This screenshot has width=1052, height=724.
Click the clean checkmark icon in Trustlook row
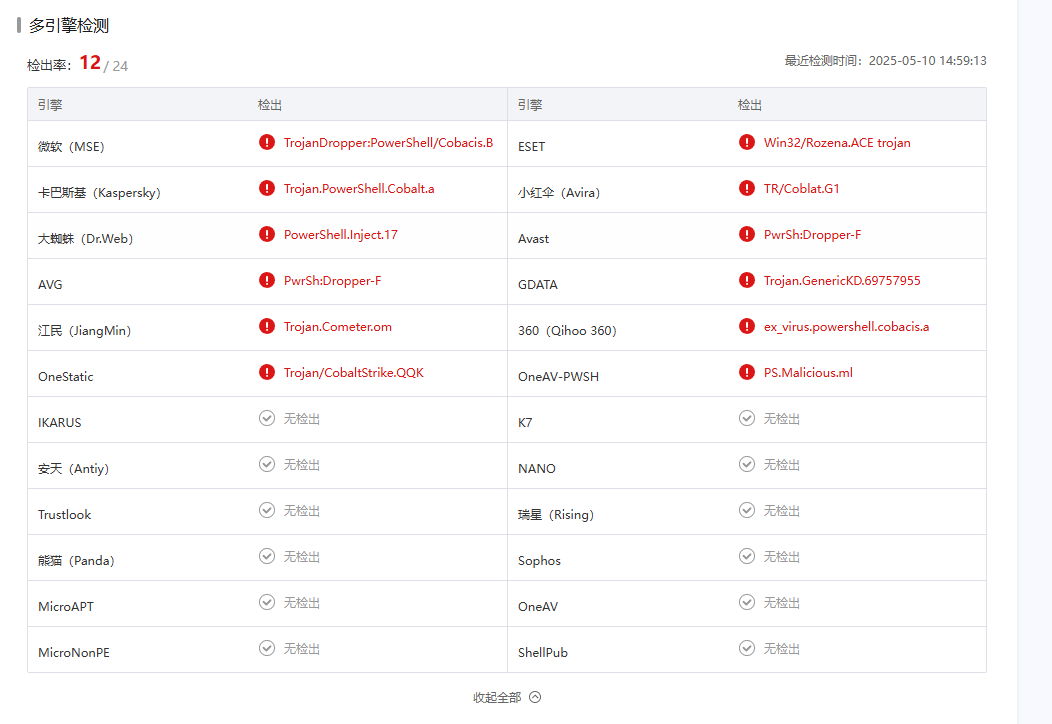(x=267, y=510)
